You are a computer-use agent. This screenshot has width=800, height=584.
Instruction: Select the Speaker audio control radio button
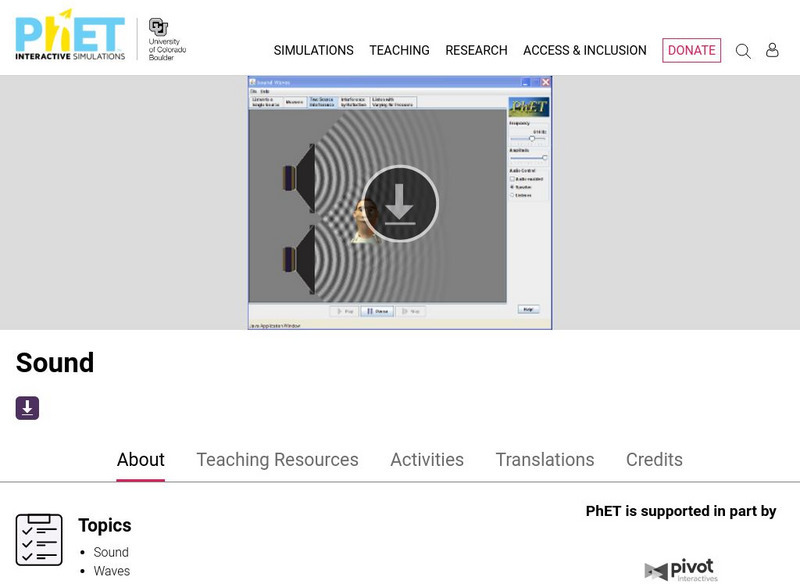[x=512, y=187]
